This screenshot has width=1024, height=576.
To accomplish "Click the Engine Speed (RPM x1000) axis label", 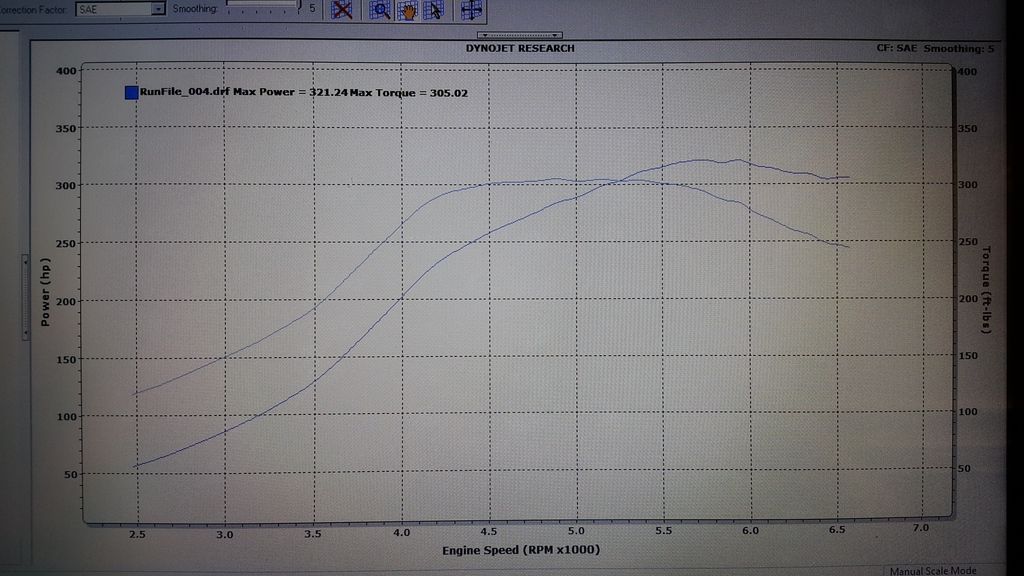I will point(520,550).
